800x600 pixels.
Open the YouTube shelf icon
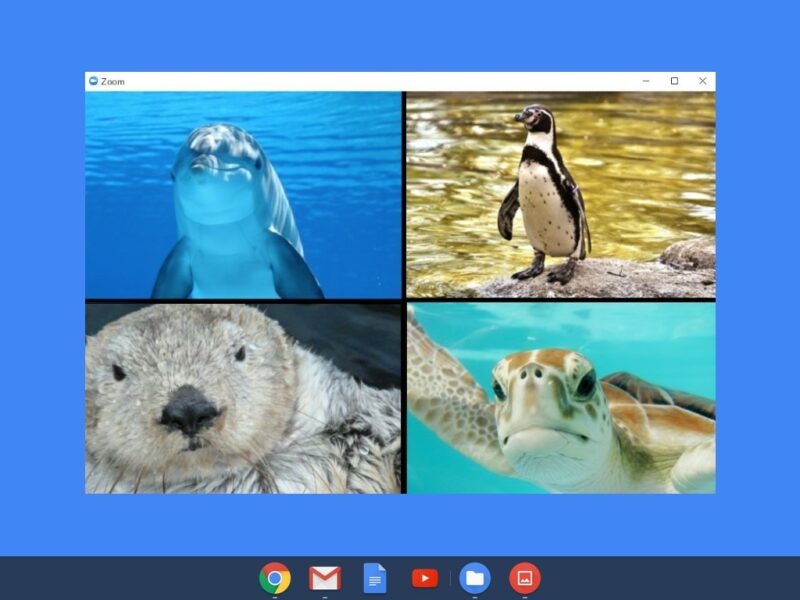[425, 578]
